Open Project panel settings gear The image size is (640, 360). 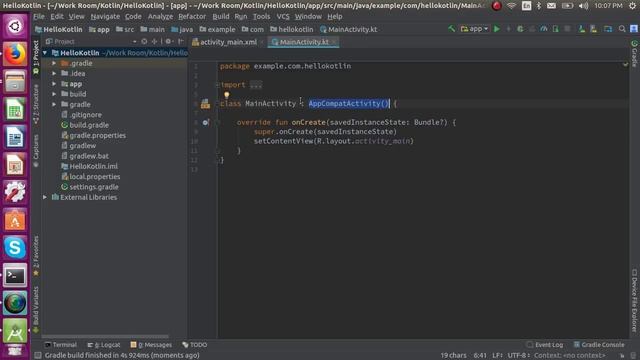168,42
